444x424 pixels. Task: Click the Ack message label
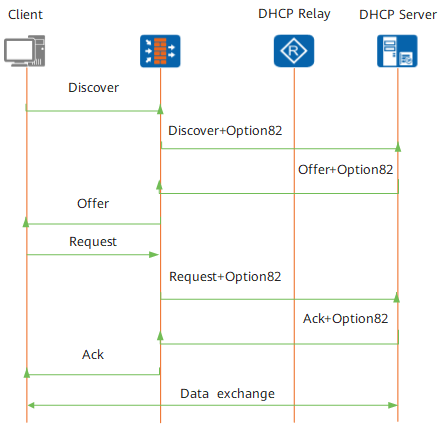click(93, 355)
